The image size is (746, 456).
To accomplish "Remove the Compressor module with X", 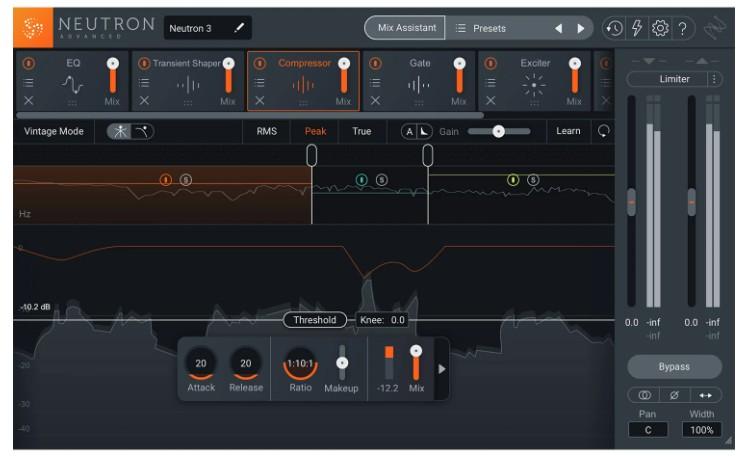I will point(260,100).
